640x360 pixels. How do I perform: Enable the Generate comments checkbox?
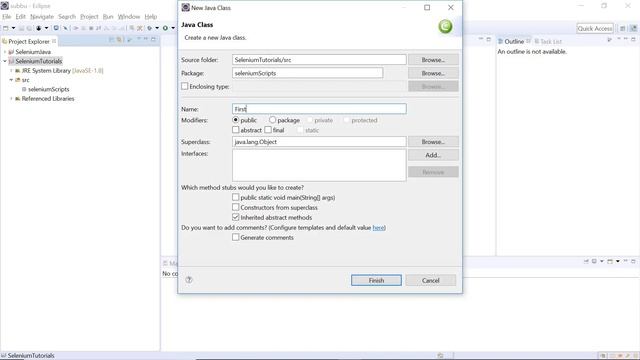[x=236, y=237]
